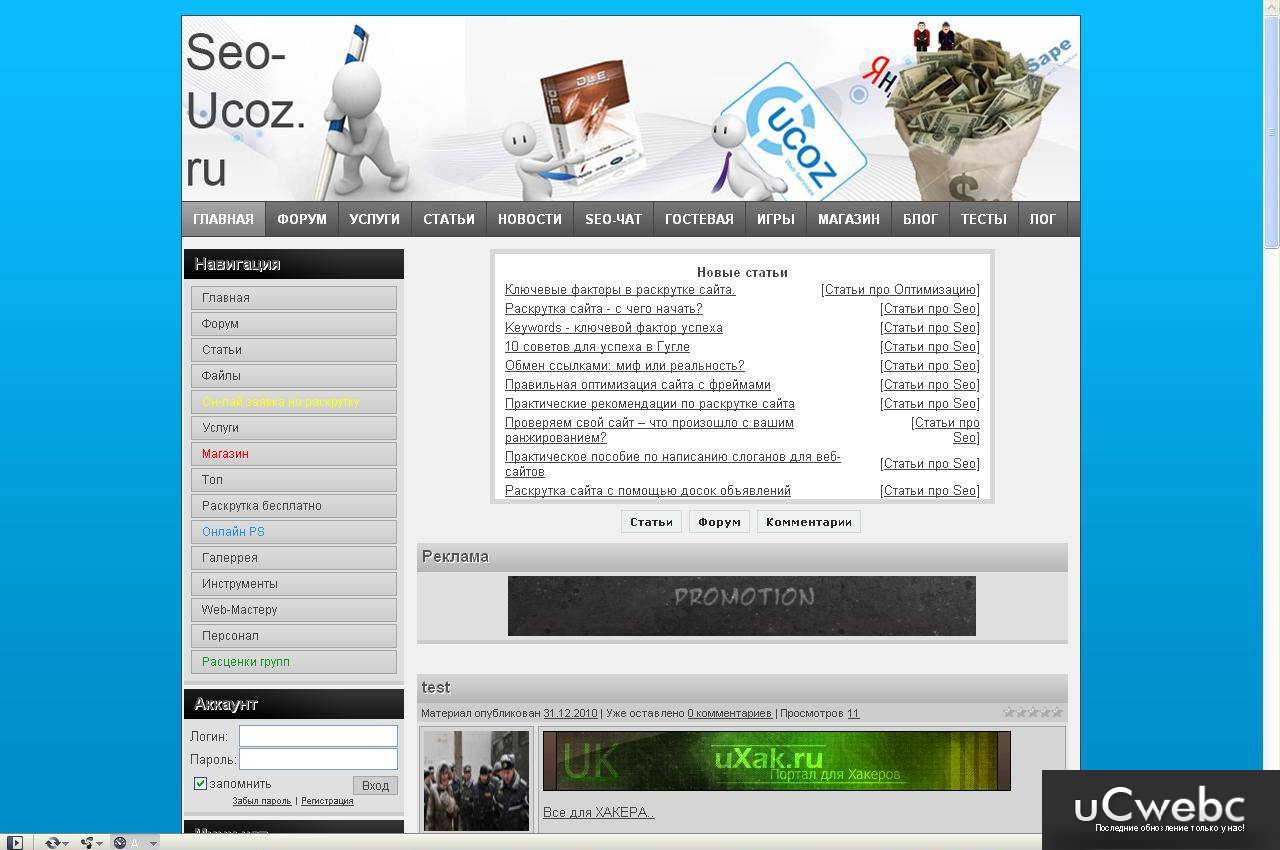Enable the запомнить login checkbox
The height and width of the screenshot is (850, 1280).
coord(201,783)
